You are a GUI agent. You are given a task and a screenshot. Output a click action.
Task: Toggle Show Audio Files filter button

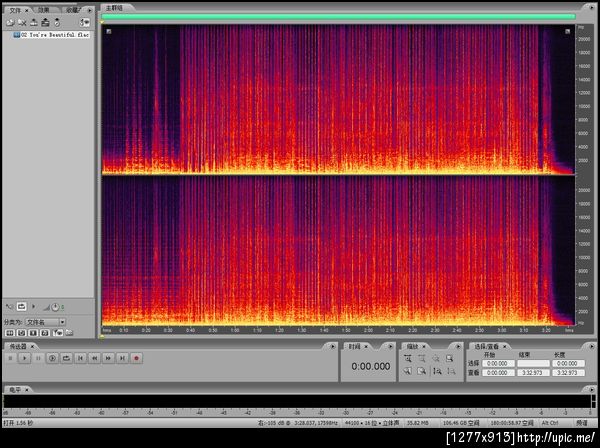(x=10, y=333)
